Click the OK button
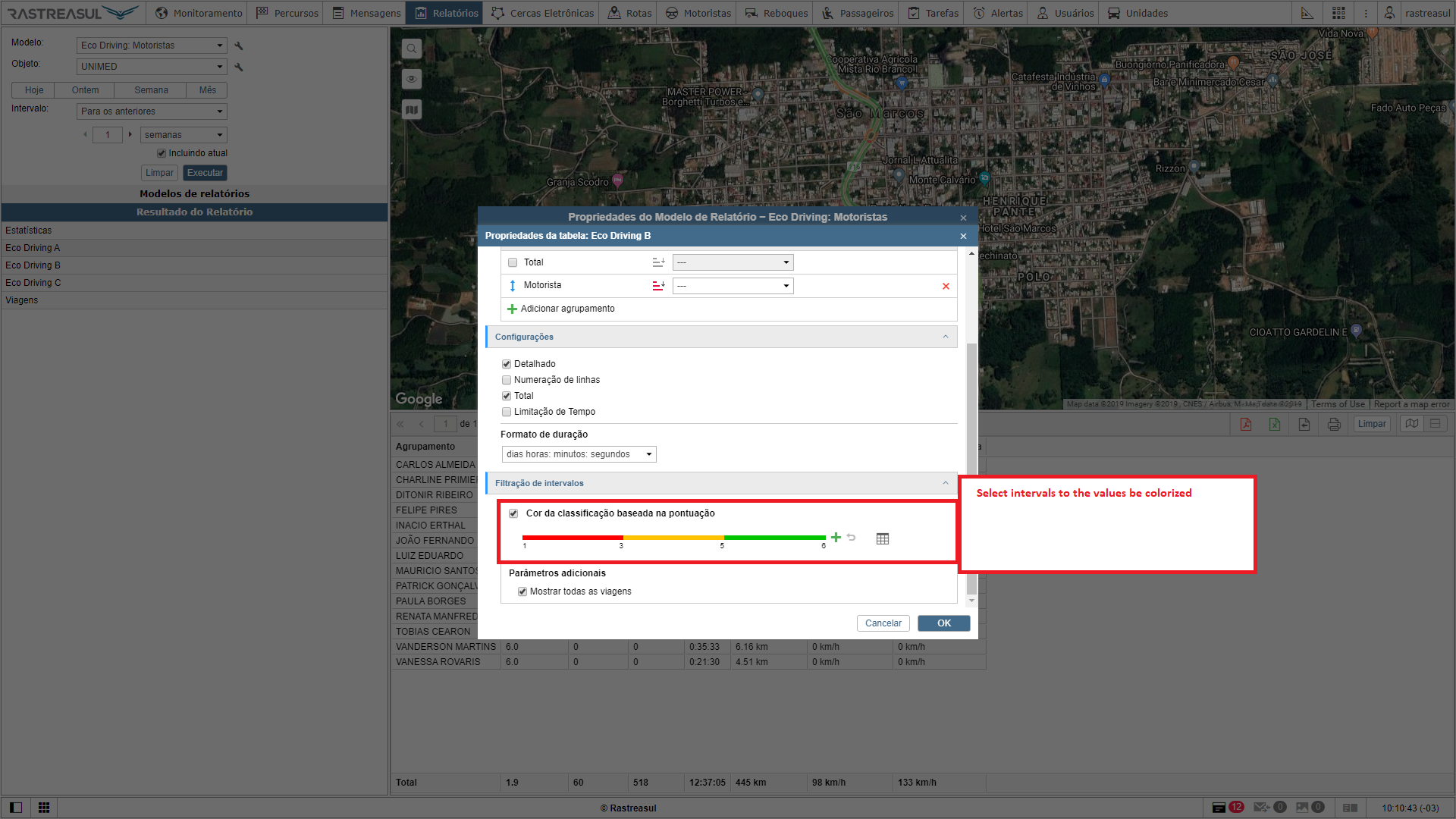Image resolution: width=1456 pixels, height=819 pixels. point(943,623)
